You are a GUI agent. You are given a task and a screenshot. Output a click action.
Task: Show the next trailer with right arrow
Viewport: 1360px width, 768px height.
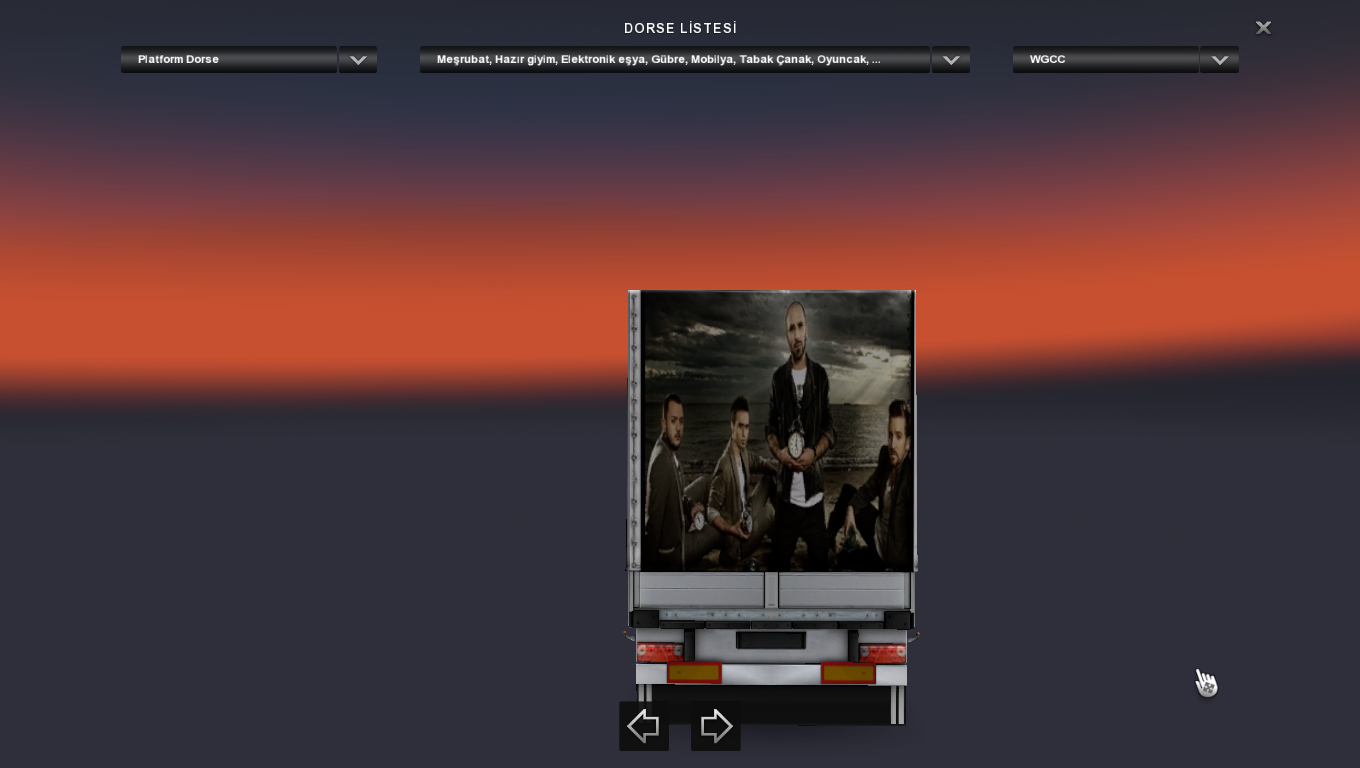(x=716, y=726)
